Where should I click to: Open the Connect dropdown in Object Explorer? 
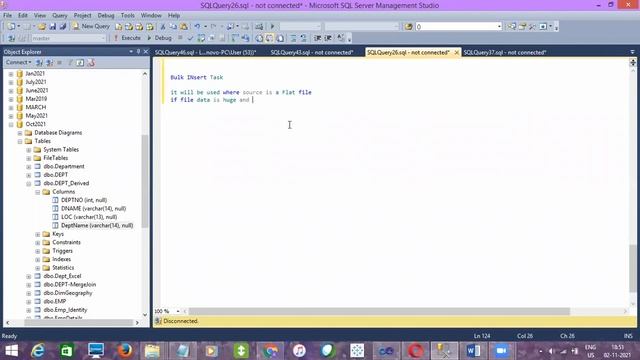click(19, 62)
